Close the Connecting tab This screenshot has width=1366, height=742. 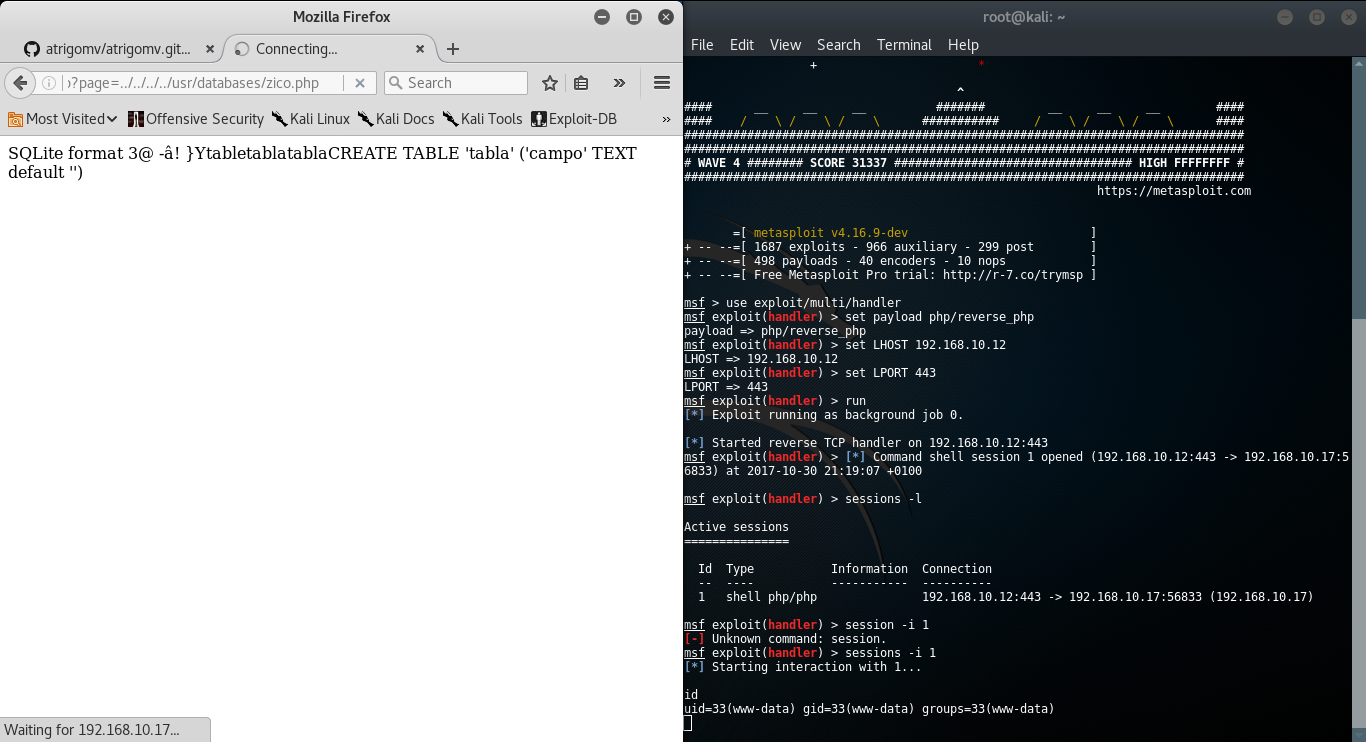click(421, 49)
